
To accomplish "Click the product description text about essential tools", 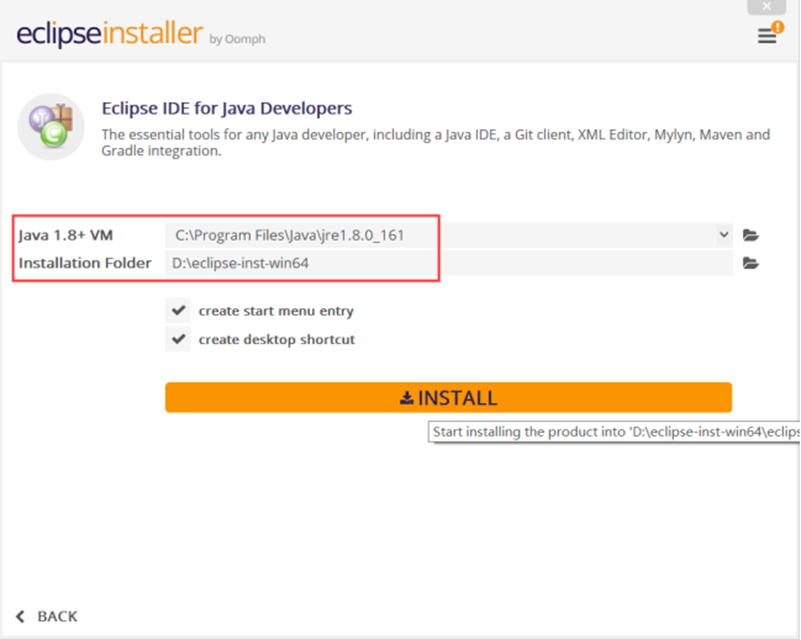I will point(435,143).
